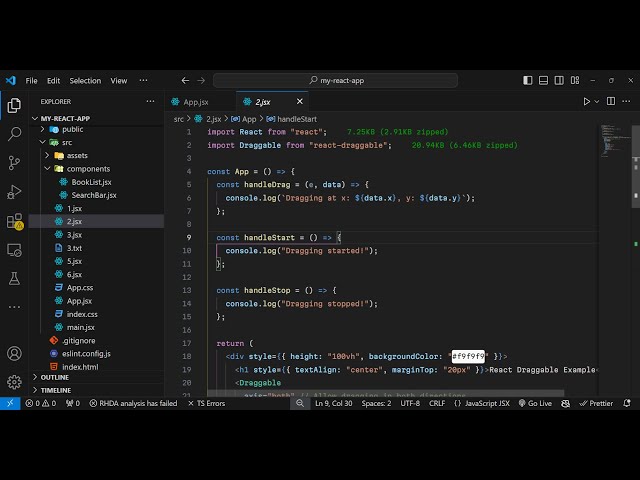Click the JavaScript JSX language mode
640x480 pixels.
click(487, 403)
